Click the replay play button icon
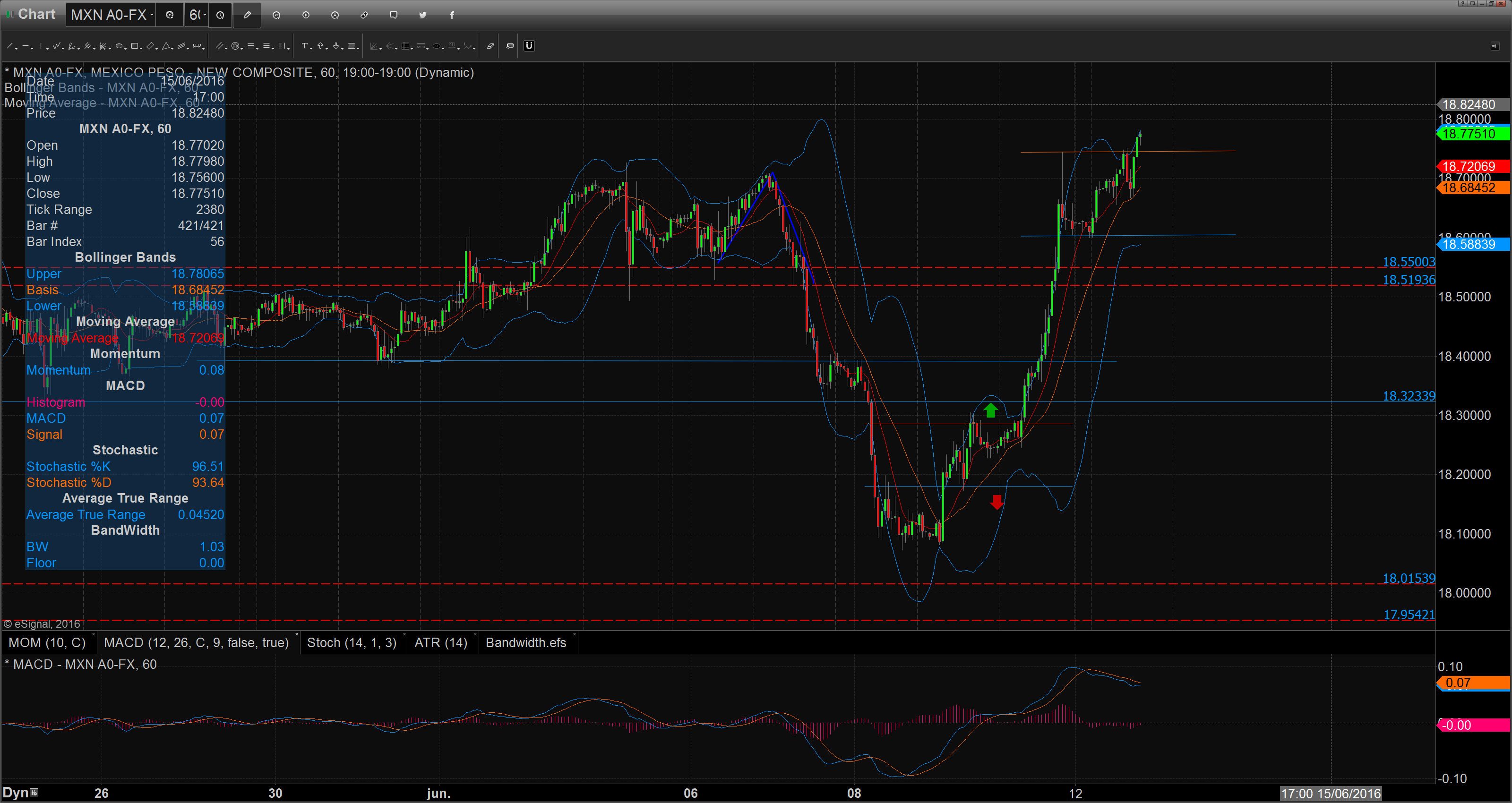The image size is (1512, 803). click(306, 15)
